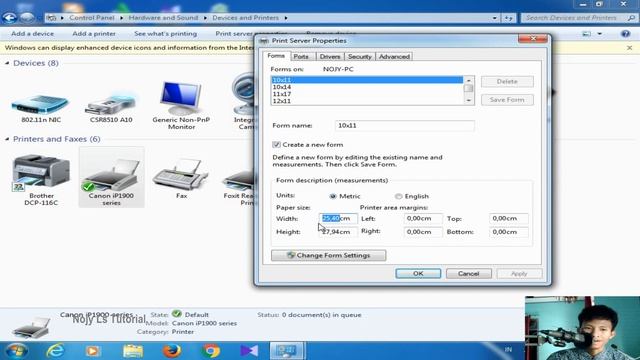Click the Bottom margin field
The width and height of the screenshot is (640, 360).
coord(509,232)
